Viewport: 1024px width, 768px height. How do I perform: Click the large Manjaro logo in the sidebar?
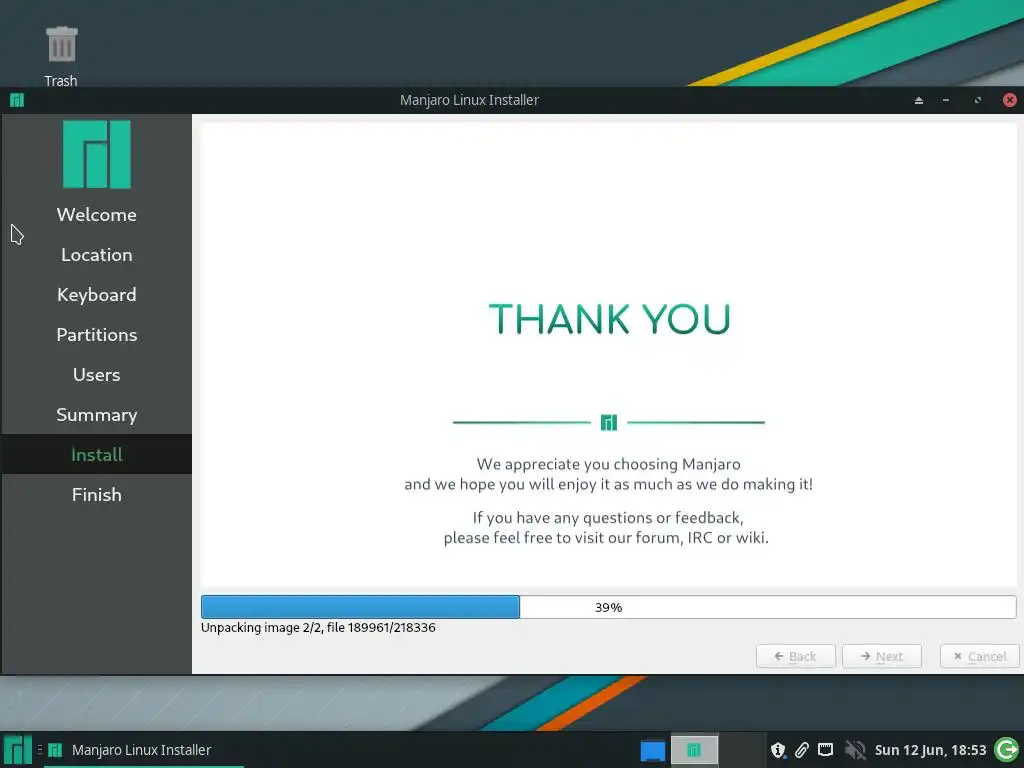(97, 154)
